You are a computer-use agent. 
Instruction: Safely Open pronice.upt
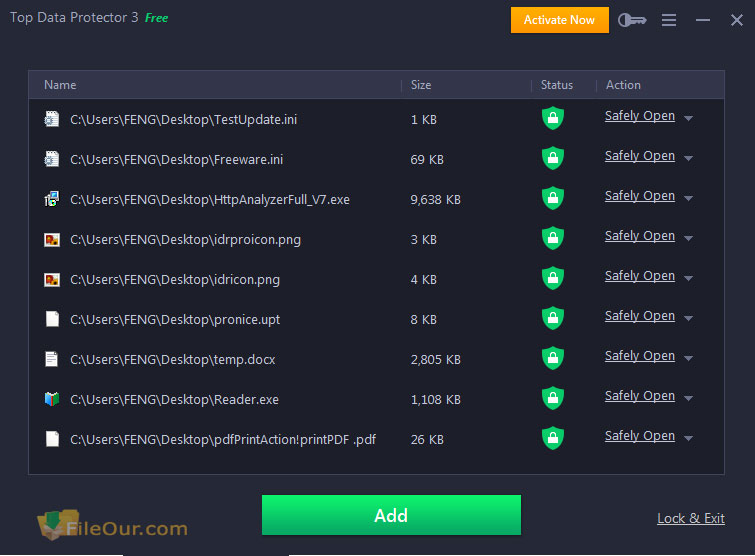[639, 316]
